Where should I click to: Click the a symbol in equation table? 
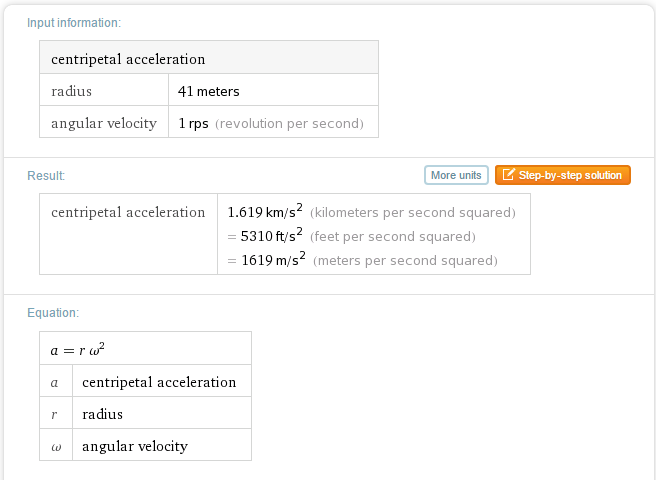coord(55,382)
